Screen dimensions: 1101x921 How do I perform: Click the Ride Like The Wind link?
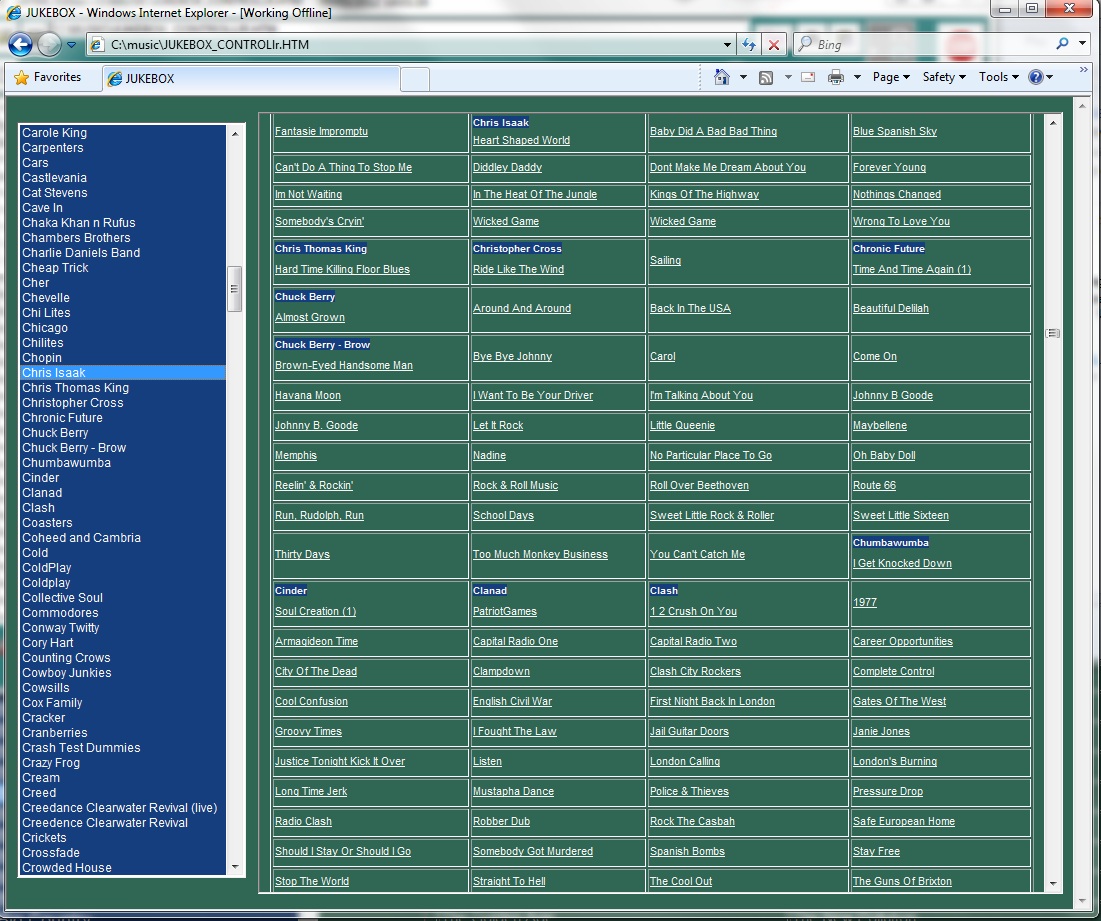point(518,270)
